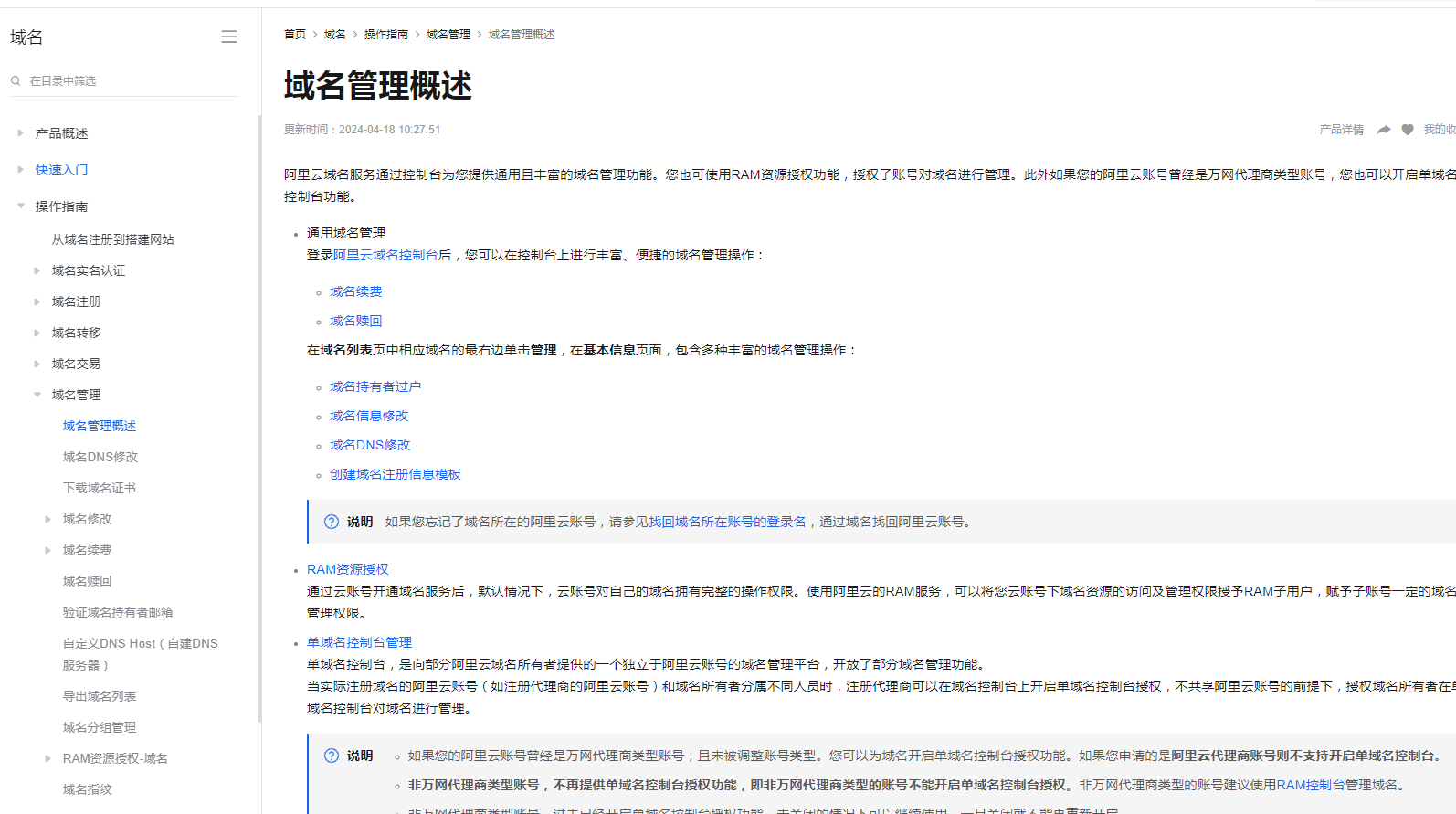Open RAM资源授权 heading link
The width and height of the screenshot is (1456, 814).
click(x=348, y=569)
